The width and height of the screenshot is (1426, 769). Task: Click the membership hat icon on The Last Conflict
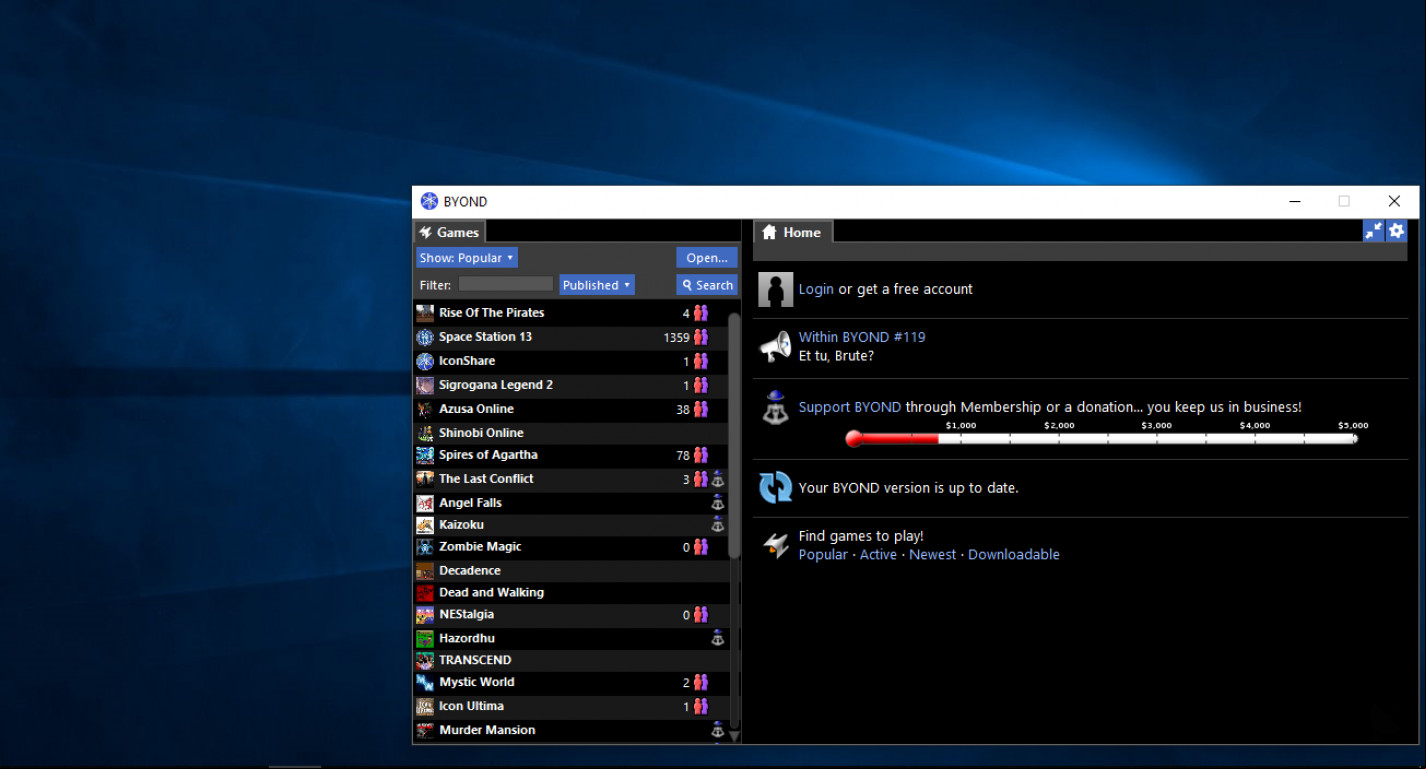(x=717, y=479)
